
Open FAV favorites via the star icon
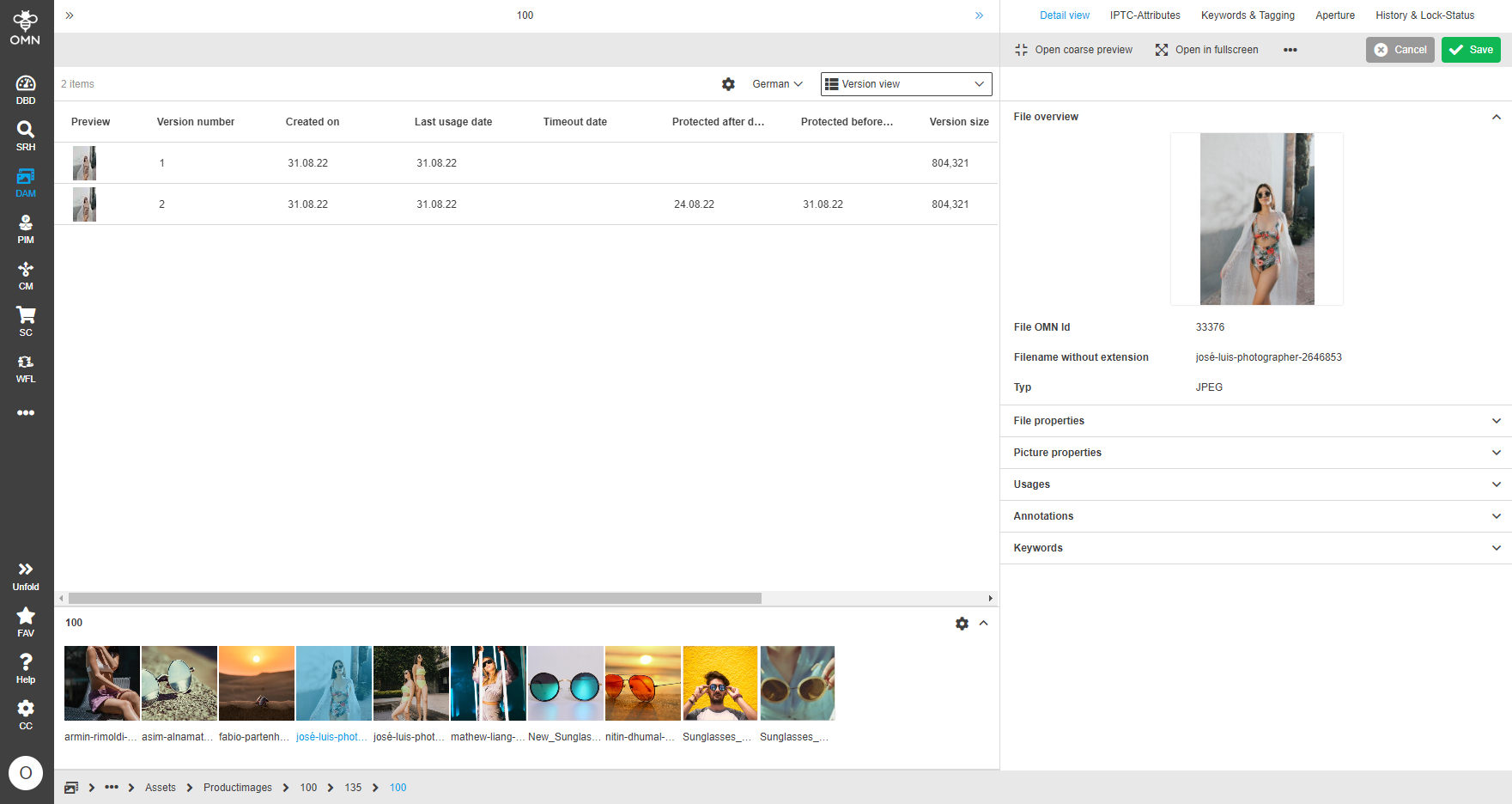pyautogui.click(x=26, y=617)
